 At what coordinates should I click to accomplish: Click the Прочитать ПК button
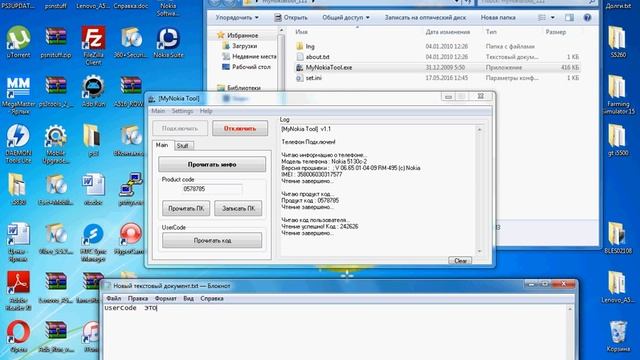pos(186,208)
